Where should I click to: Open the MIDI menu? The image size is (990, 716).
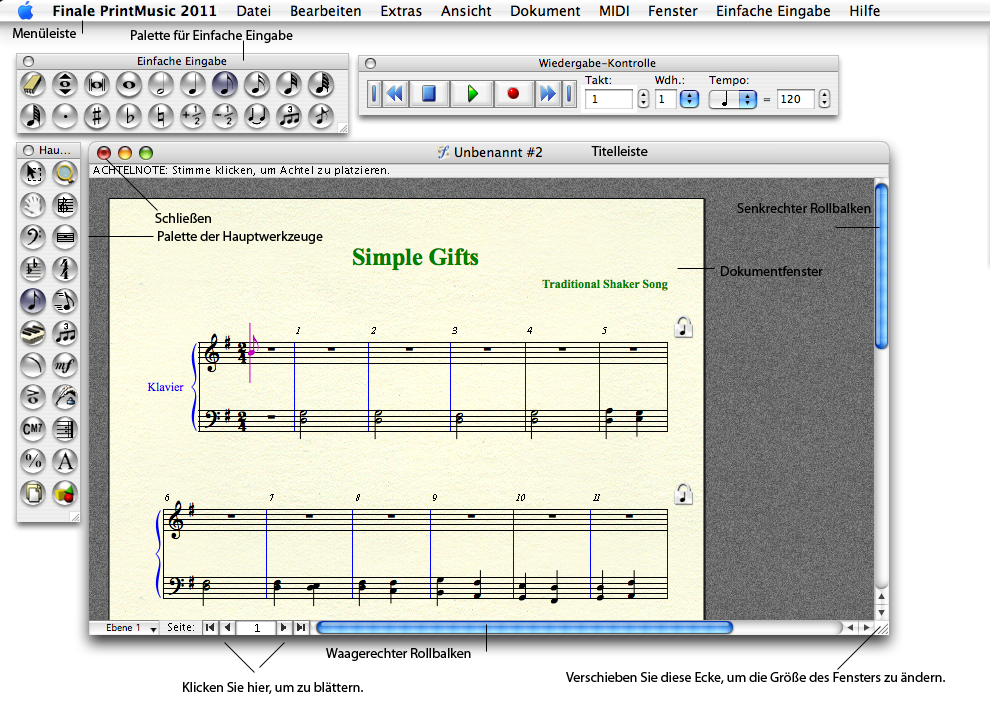[x=614, y=11]
